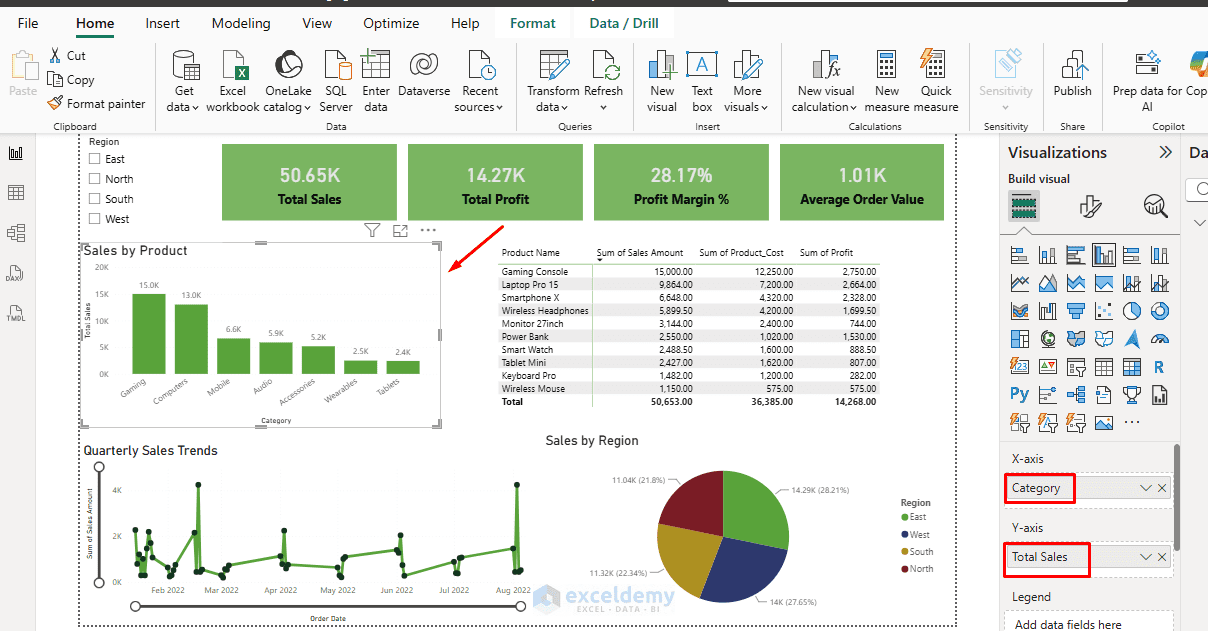The height and width of the screenshot is (631, 1208).
Task: Click the East legend color marker
Action: click(905, 517)
